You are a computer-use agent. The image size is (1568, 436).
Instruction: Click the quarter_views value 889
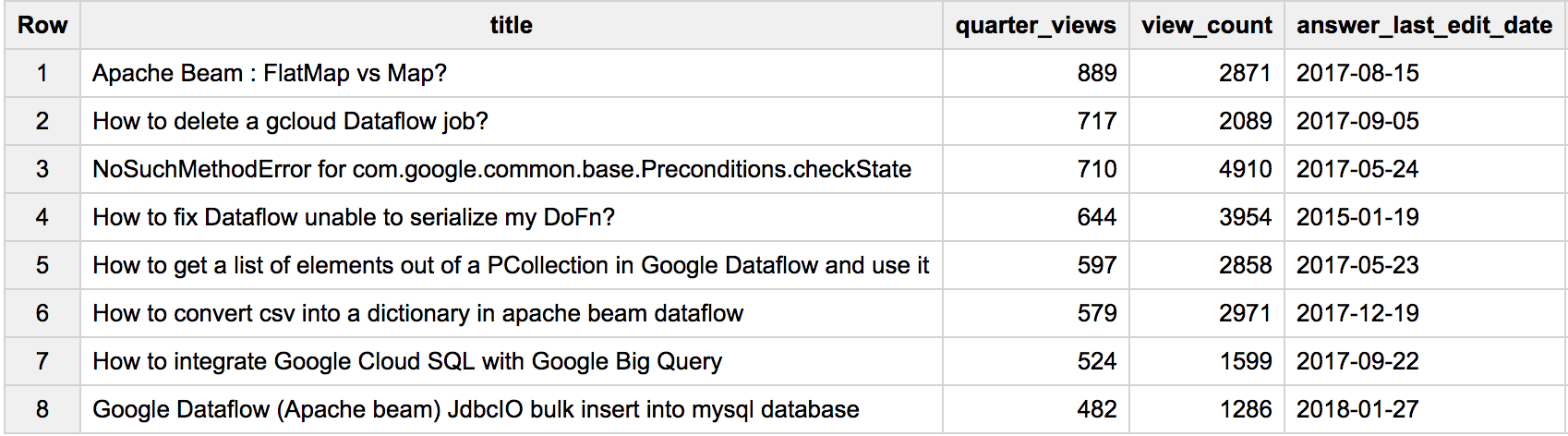point(1096,73)
